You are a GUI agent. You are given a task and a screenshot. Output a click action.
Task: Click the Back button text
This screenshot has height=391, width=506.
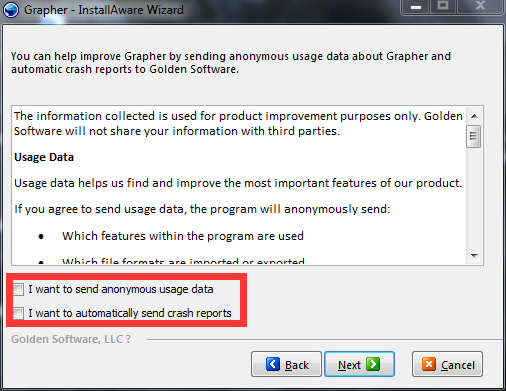point(297,365)
